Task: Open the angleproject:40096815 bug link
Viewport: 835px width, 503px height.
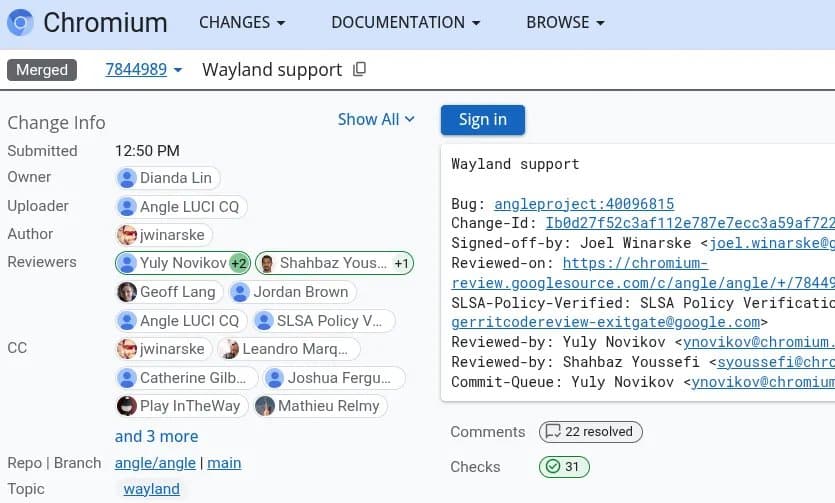Action: 584,204
